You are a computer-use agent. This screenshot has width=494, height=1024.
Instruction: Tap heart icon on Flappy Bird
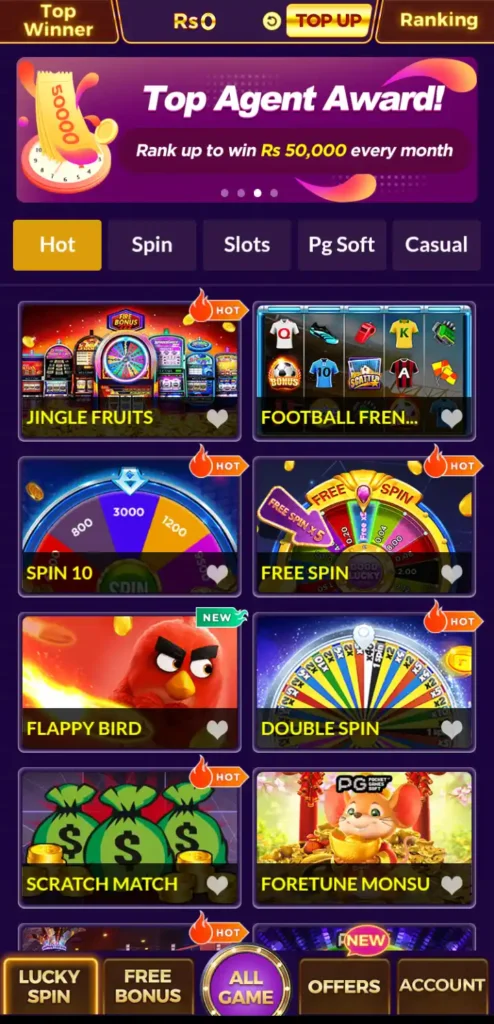click(x=217, y=729)
